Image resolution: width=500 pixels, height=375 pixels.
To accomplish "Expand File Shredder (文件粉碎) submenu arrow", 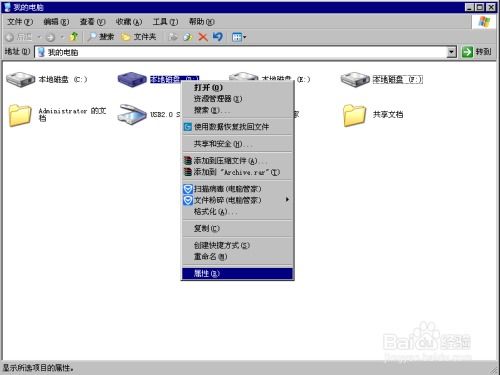I will point(287,200).
